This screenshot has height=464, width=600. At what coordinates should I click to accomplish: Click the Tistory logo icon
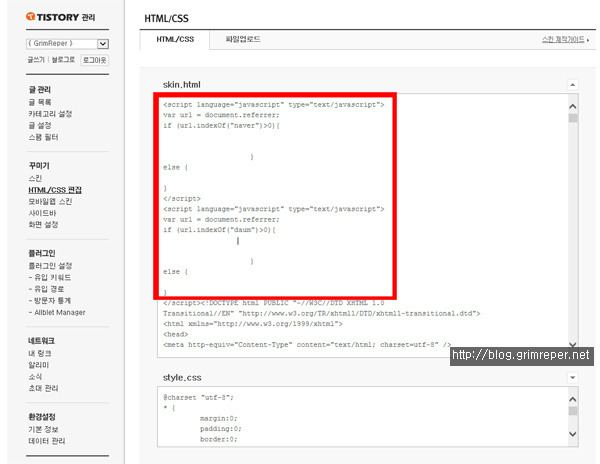click(31, 16)
